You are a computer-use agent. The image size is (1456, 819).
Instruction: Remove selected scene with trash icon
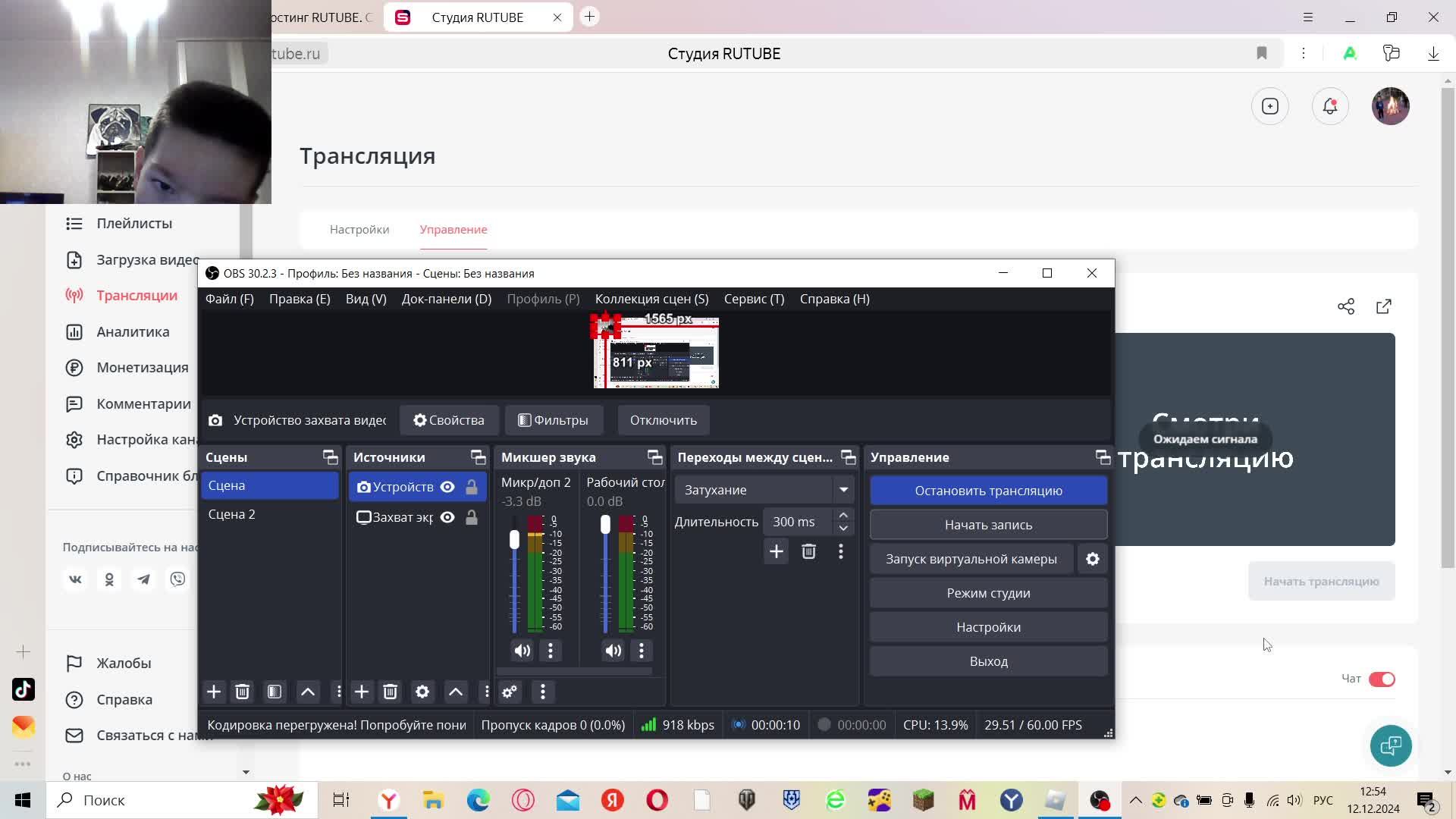pyautogui.click(x=242, y=692)
